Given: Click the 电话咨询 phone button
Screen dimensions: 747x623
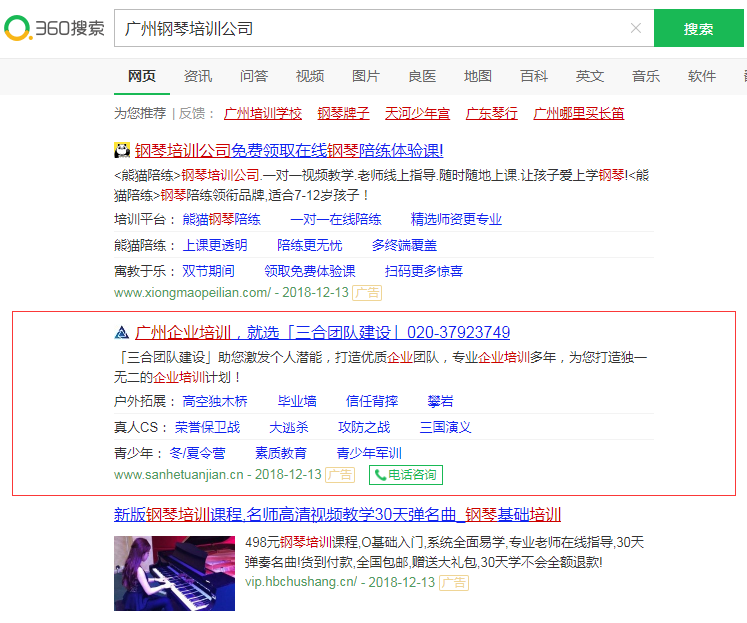Looking at the screenshot, I should pos(406,475).
